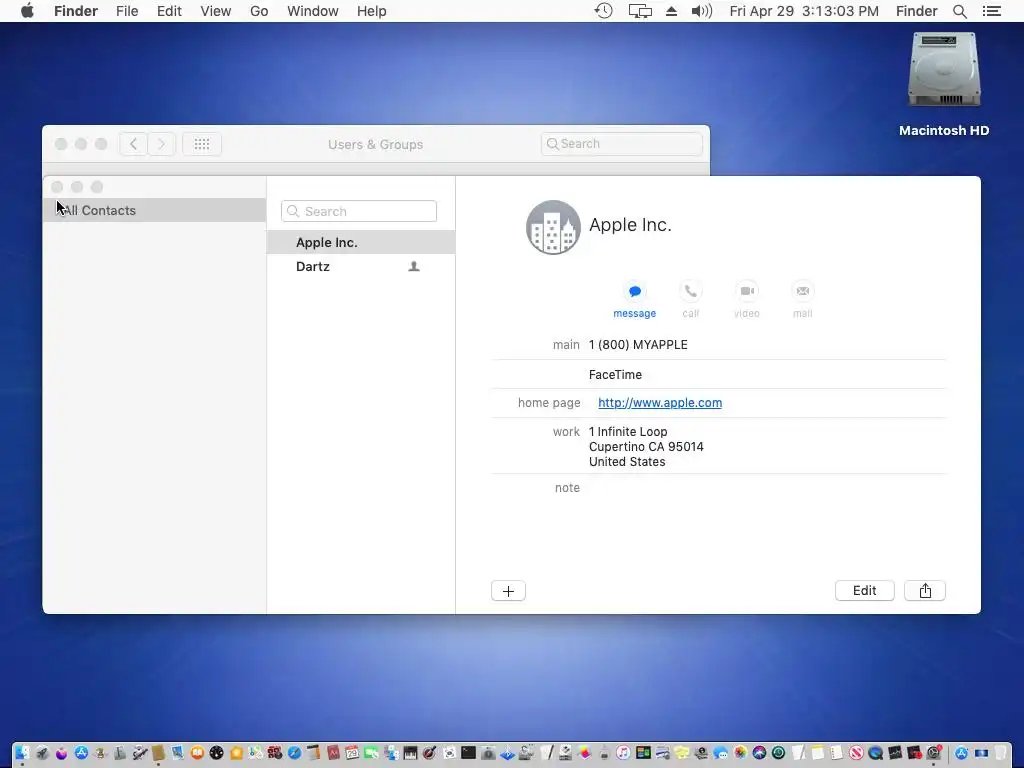Click the main phone label
This screenshot has height=768, width=1024.
pyautogui.click(x=566, y=345)
